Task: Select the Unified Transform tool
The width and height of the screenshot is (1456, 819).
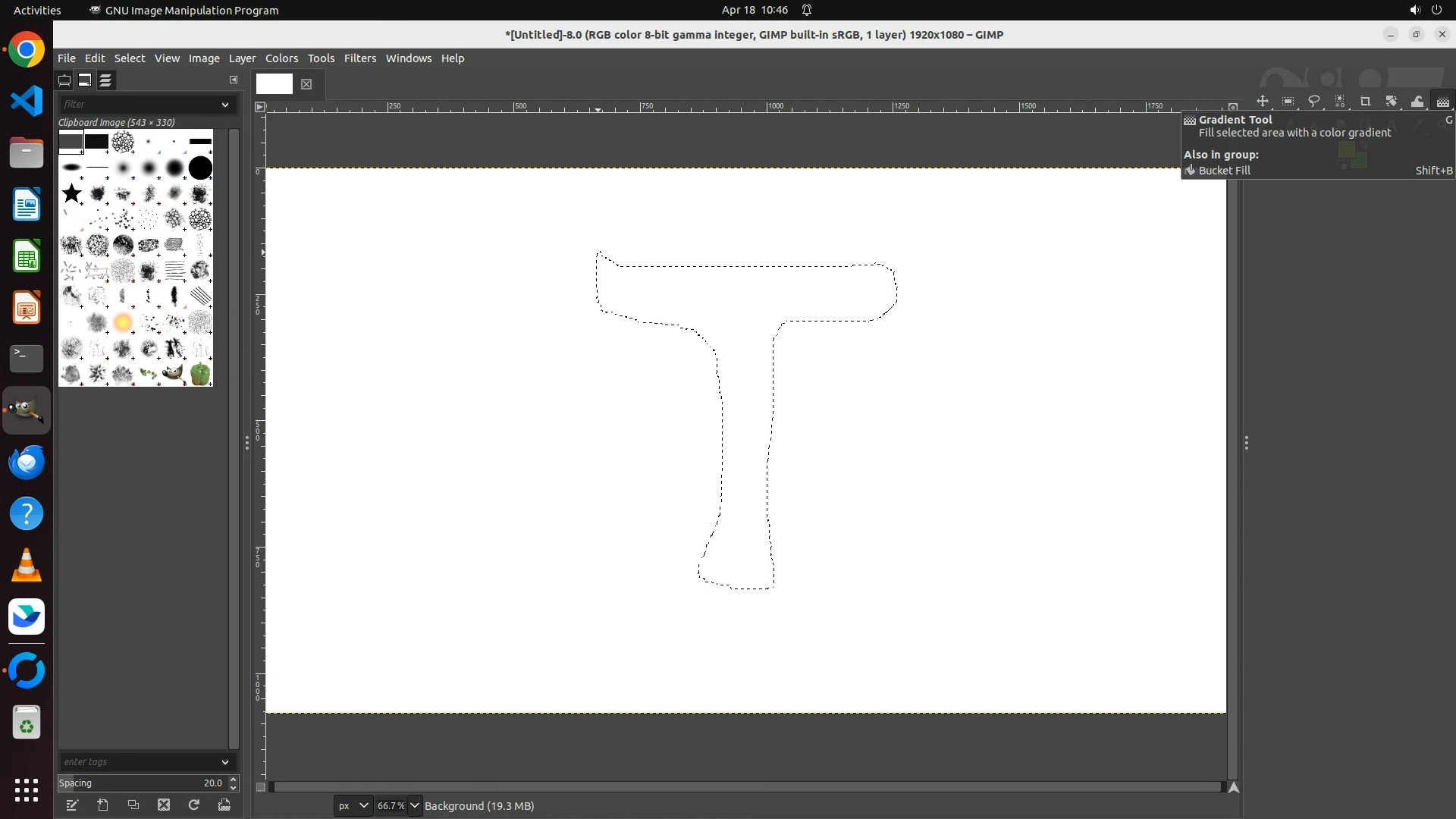Action: [x=1391, y=101]
